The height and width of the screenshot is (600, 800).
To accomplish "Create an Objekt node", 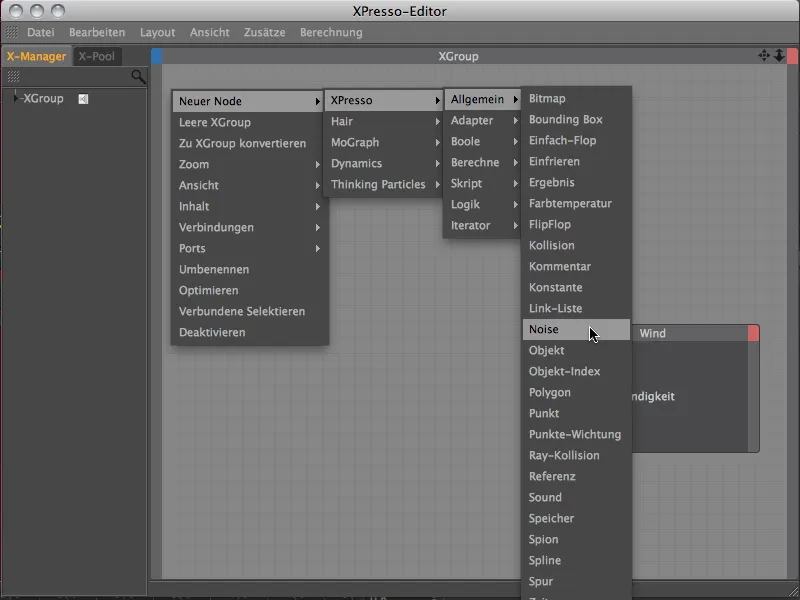I will (576, 350).
